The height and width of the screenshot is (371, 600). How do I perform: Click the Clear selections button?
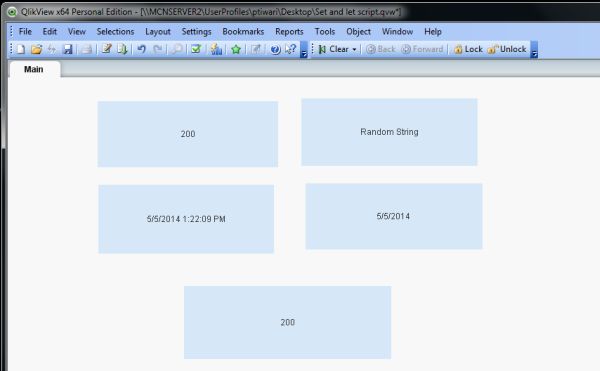334,49
